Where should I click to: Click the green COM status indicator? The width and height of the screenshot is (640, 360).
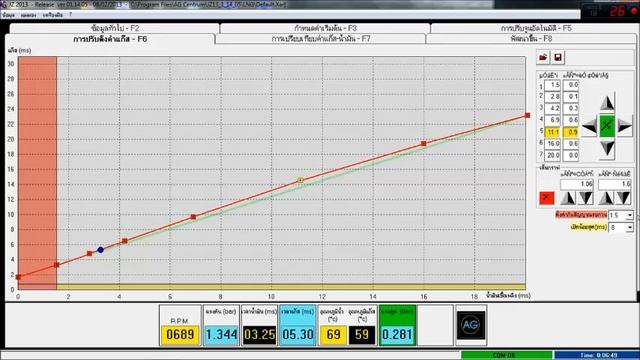(x=507, y=355)
